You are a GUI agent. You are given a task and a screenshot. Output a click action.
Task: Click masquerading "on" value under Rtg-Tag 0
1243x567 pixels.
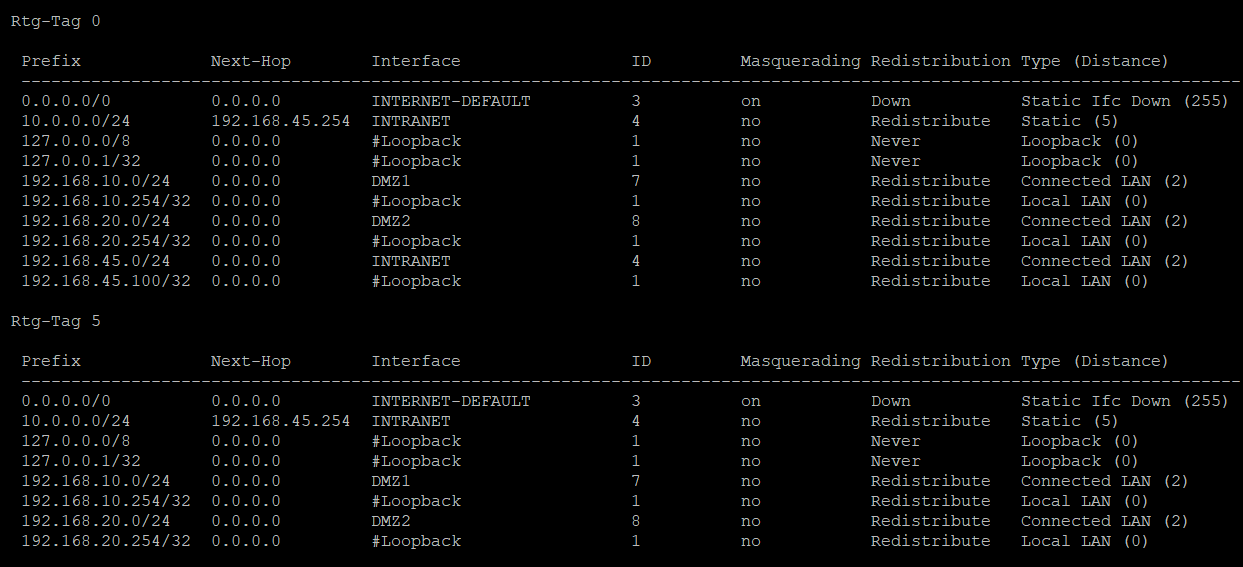[x=750, y=101]
